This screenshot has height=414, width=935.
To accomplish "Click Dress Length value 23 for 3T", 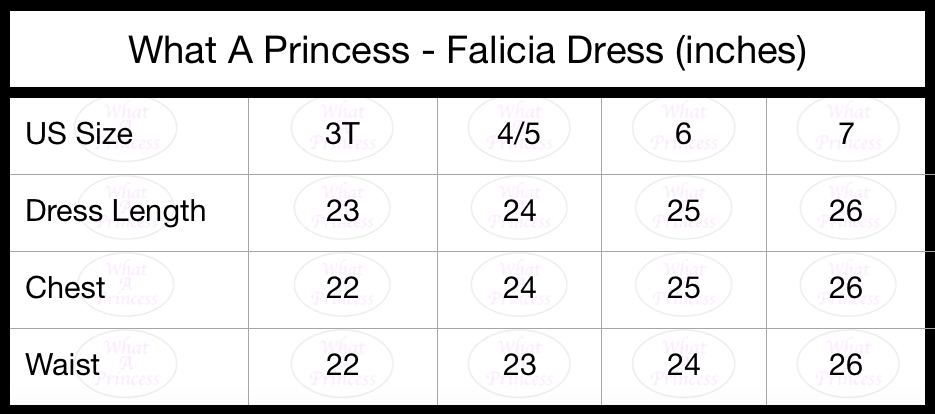I will (342, 211).
